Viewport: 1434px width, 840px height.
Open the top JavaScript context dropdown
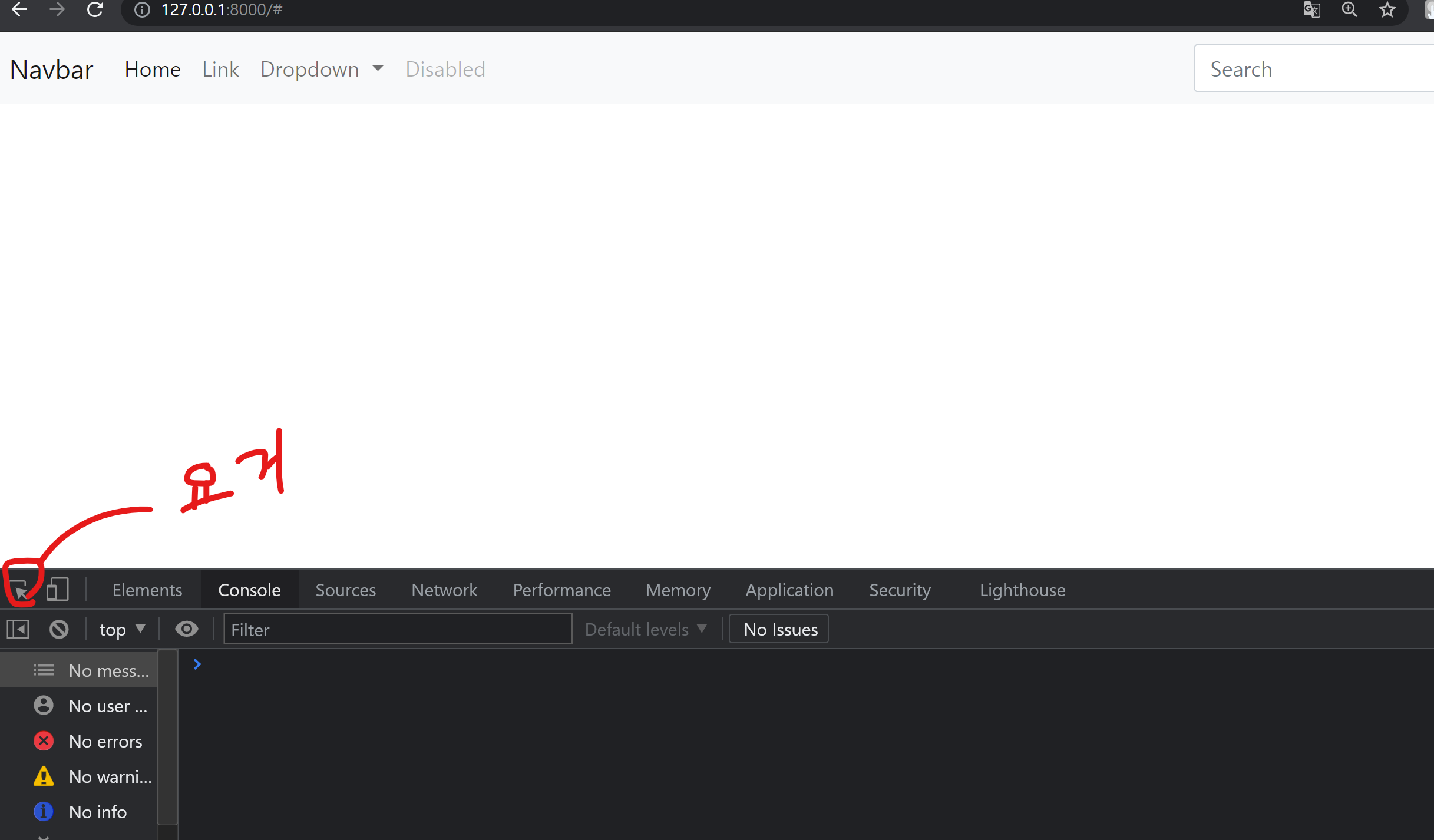click(122, 630)
